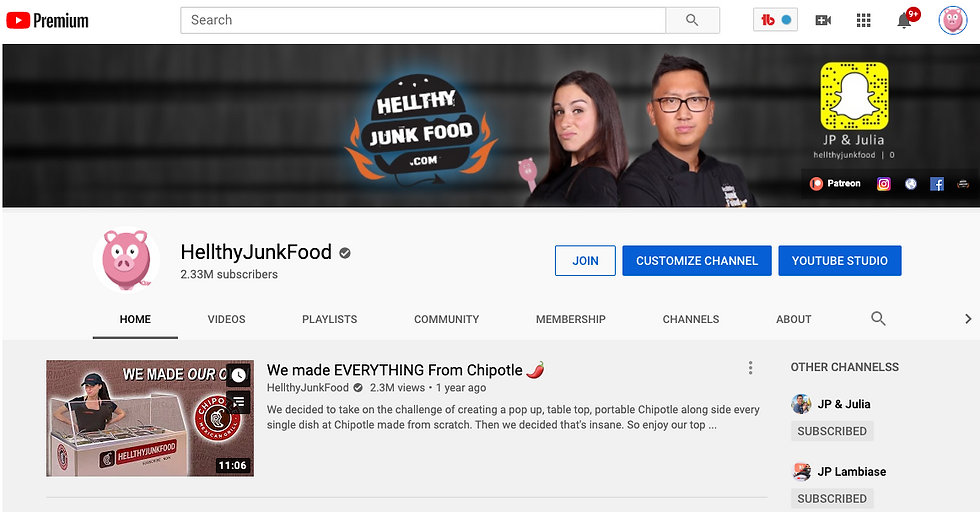Go to the COMMUNITY tab
Image resolution: width=980 pixels, height=512 pixels.
click(x=446, y=319)
